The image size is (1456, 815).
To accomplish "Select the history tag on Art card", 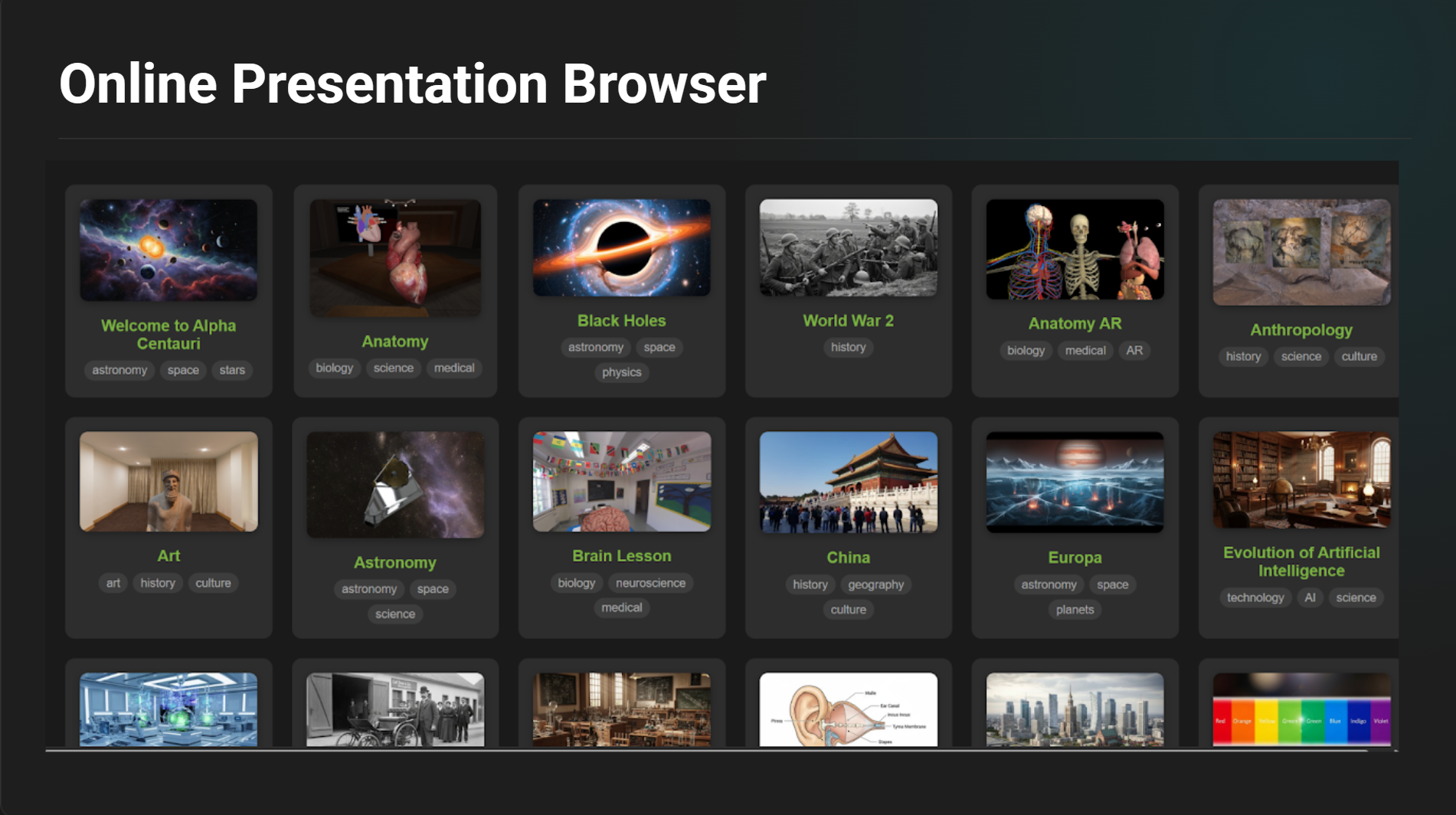I will tap(158, 583).
